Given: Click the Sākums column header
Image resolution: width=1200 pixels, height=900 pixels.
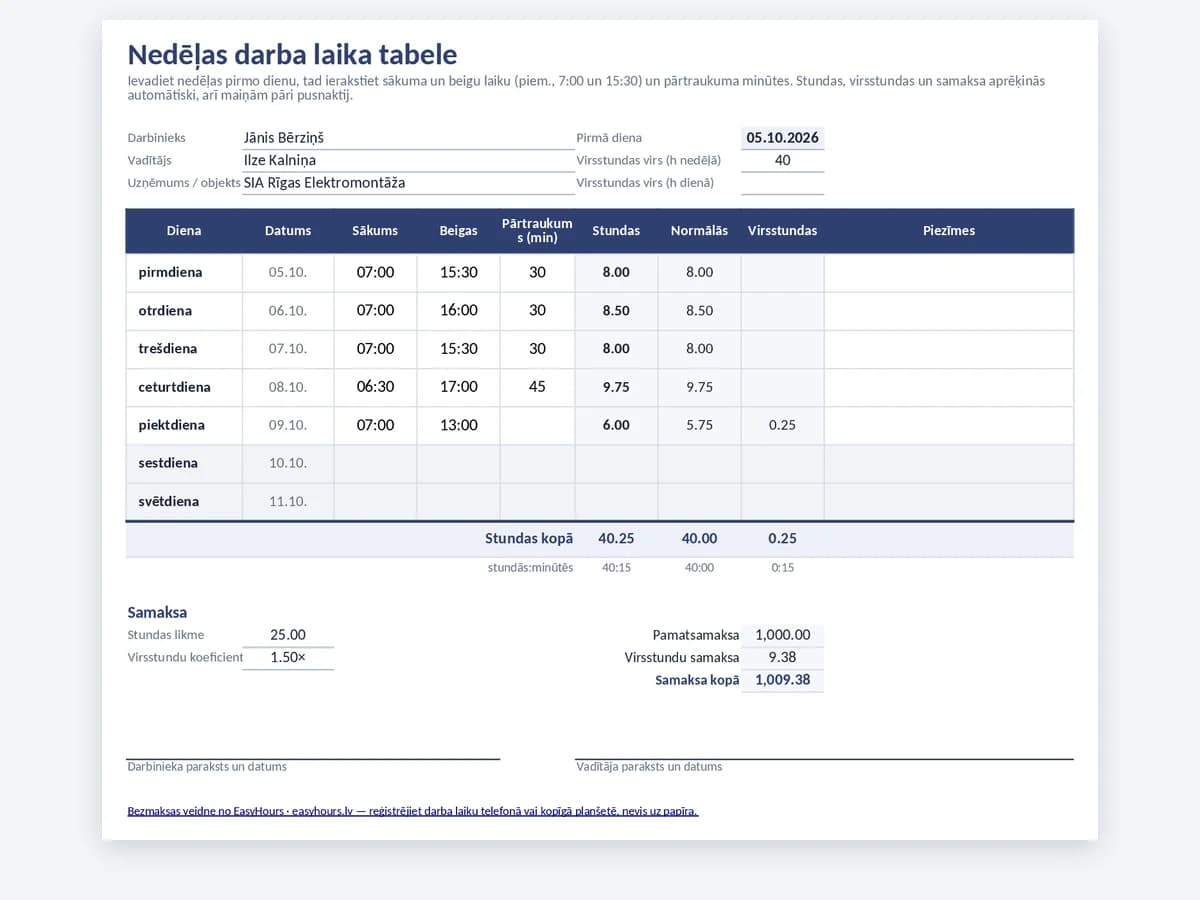Looking at the screenshot, I should pyautogui.click(x=375, y=230).
